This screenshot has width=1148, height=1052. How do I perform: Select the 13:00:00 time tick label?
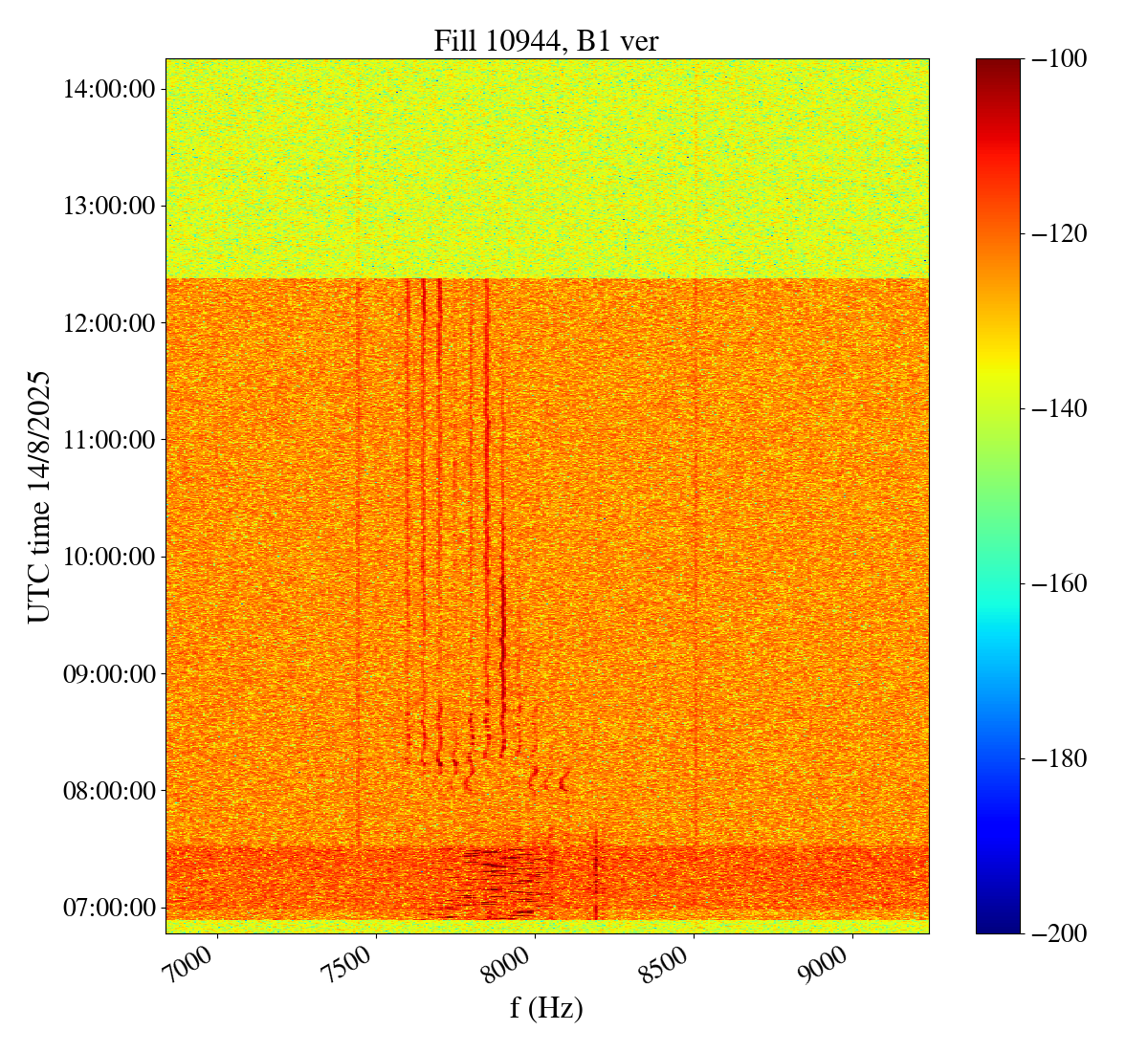108,207
